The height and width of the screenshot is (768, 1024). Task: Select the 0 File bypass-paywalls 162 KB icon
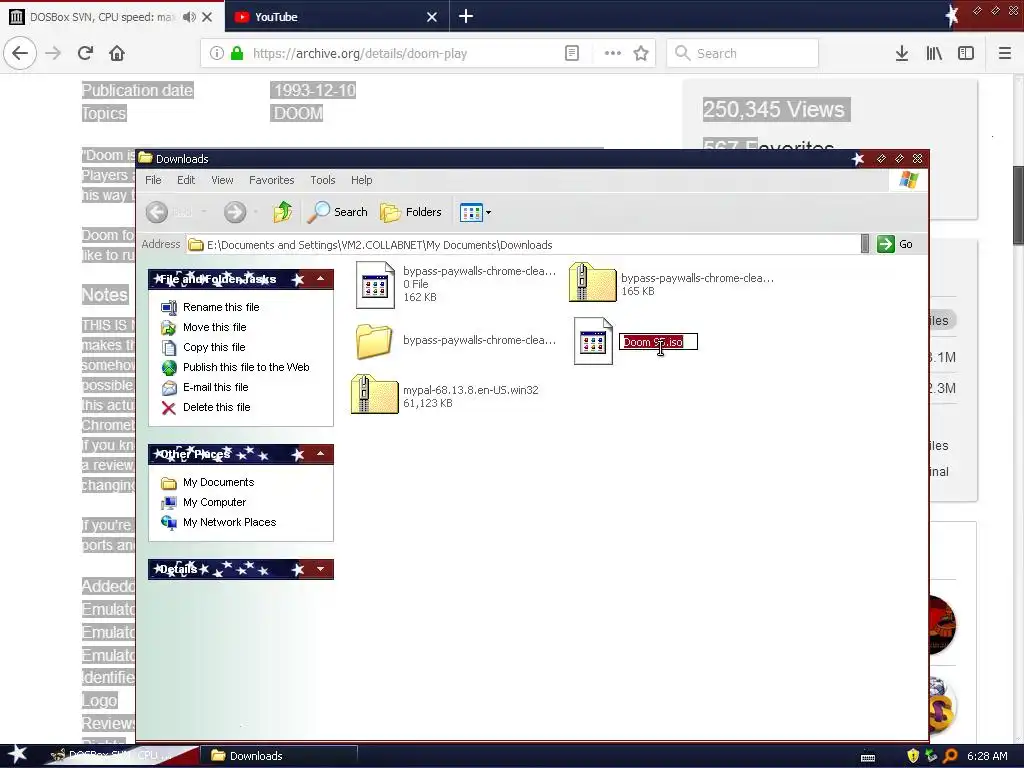[376, 285]
